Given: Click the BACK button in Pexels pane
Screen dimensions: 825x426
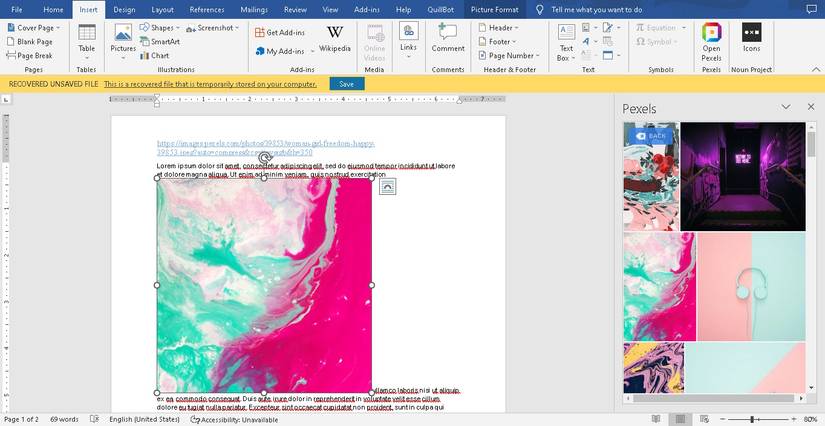Looking at the screenshot, I should (651, 136).
